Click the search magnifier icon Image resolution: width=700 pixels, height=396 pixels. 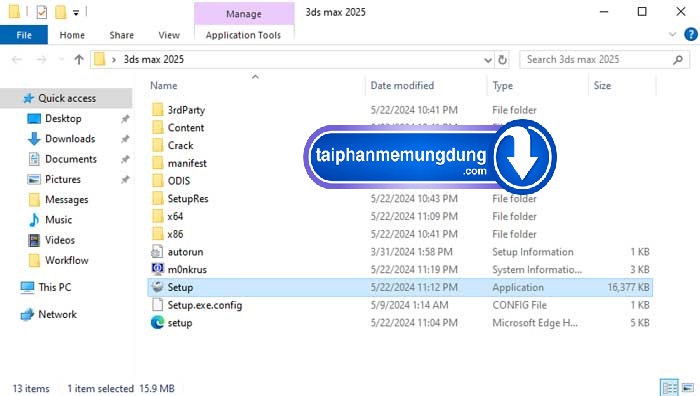(678, 59)
